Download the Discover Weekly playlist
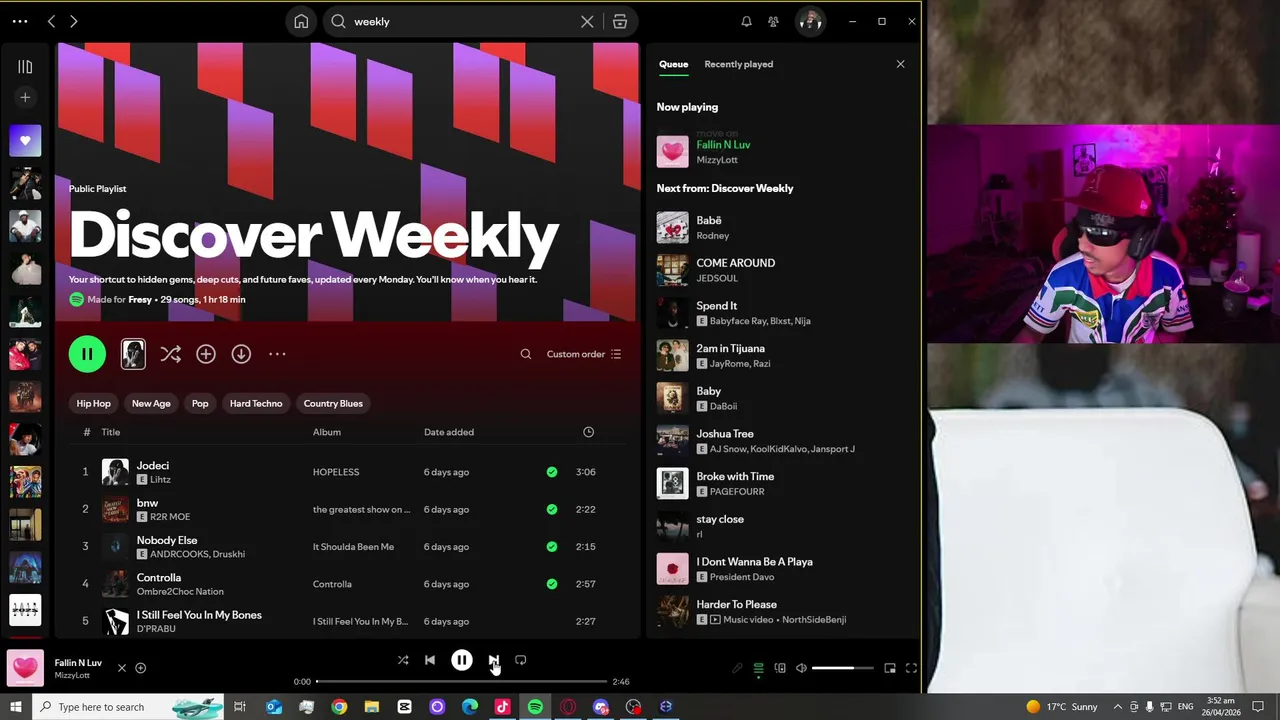 (241, 354)
